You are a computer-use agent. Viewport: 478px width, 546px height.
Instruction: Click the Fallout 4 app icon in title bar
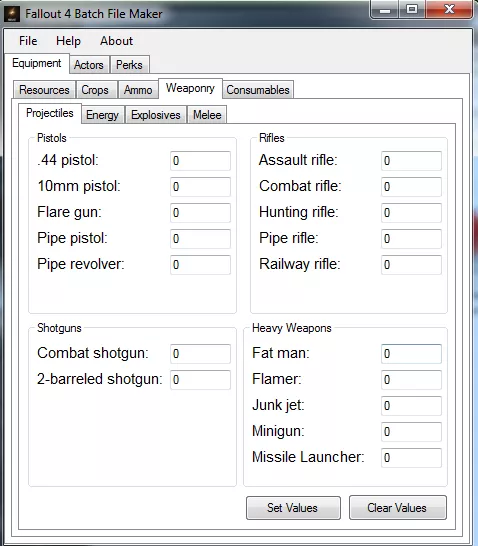tap(12, 14)
